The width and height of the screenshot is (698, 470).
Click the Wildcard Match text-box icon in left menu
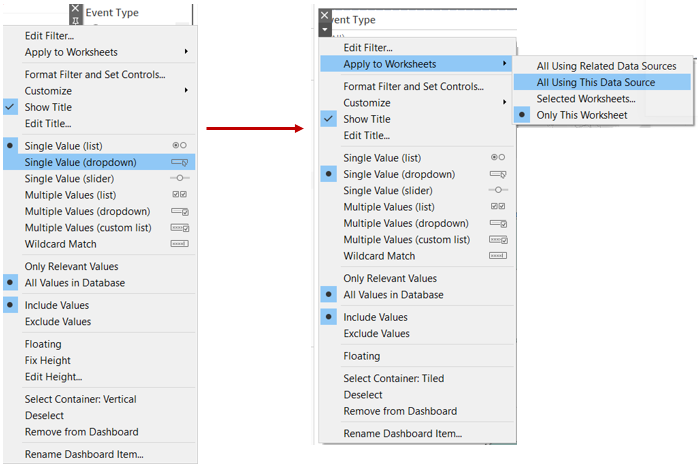[x=180, y=244]
